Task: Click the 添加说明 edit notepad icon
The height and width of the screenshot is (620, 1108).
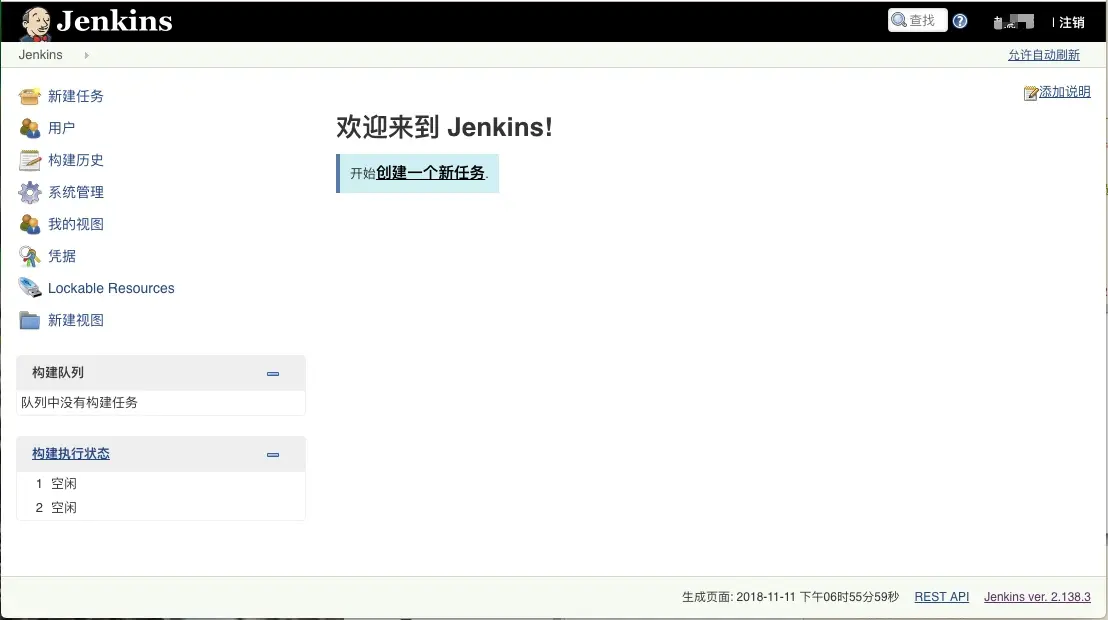Action: tap(1031, 93)
